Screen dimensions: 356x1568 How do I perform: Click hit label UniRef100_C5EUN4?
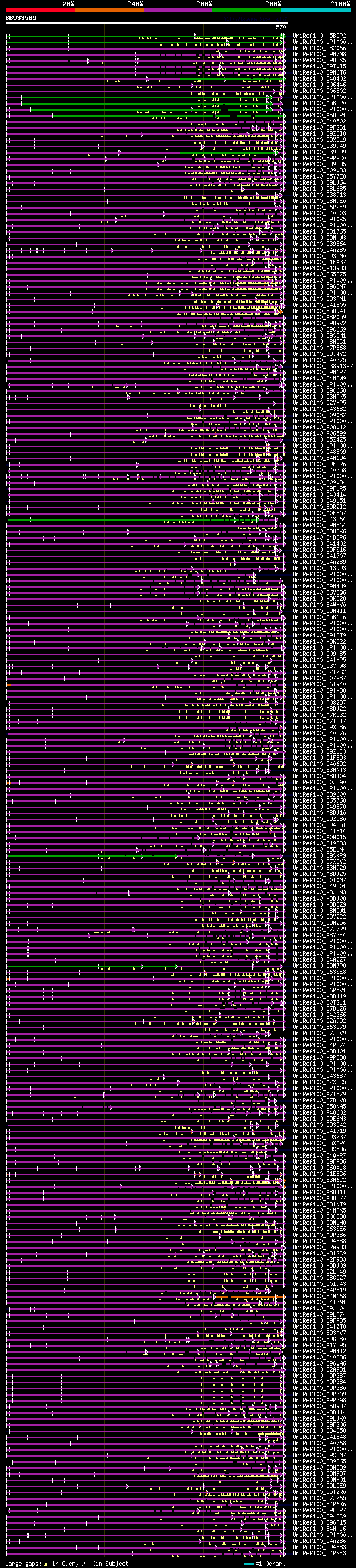pyautogui.click(x=319, y=850)
